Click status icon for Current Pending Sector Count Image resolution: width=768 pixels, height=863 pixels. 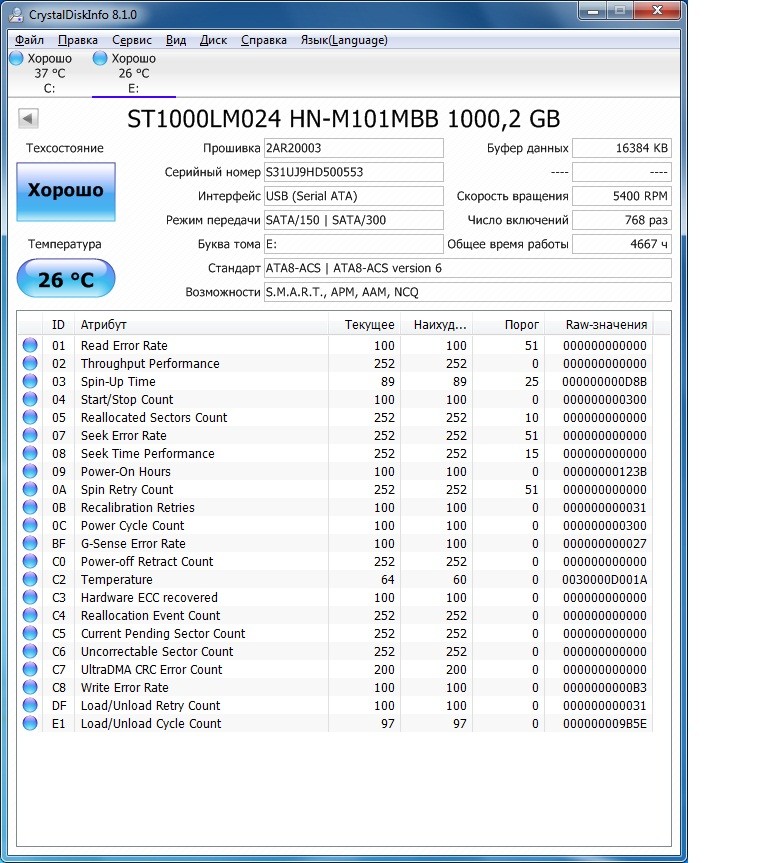[x=30, y=633]
